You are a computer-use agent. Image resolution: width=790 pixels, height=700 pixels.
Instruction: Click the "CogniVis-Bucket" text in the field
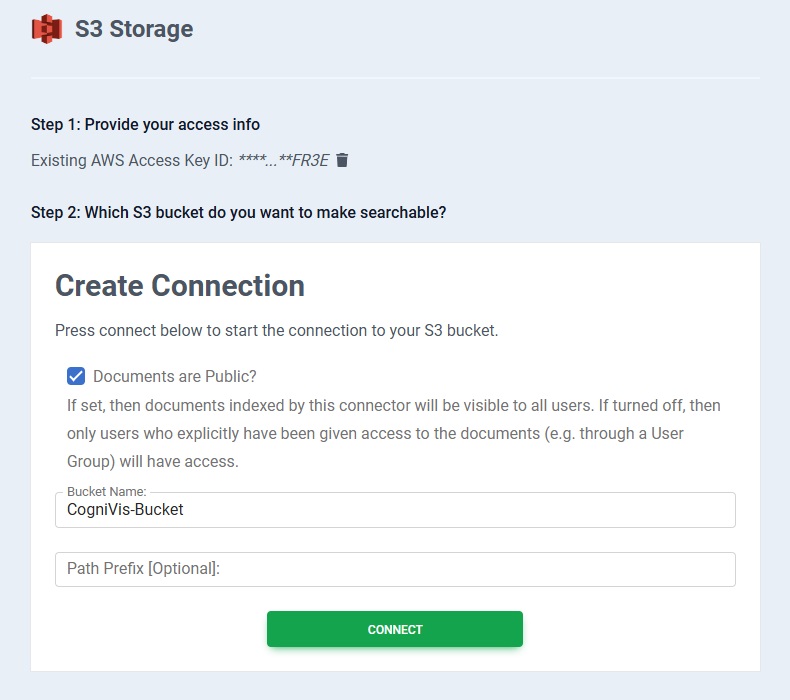[x=125, y=510]
